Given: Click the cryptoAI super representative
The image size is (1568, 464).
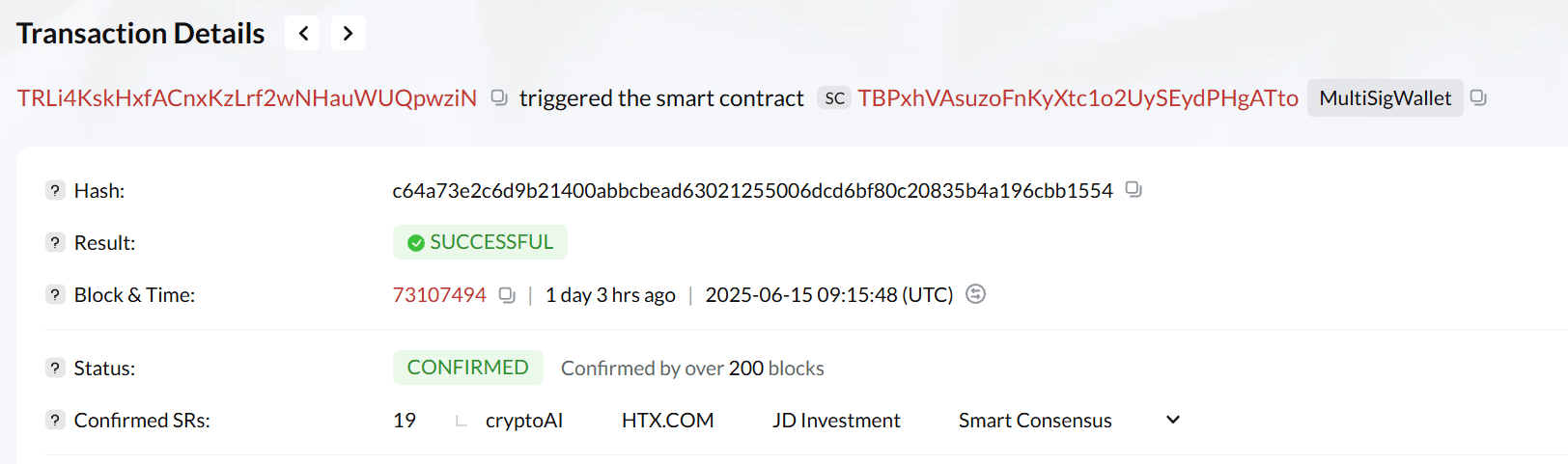Looking at the screenshot, I should click(524, 421).
